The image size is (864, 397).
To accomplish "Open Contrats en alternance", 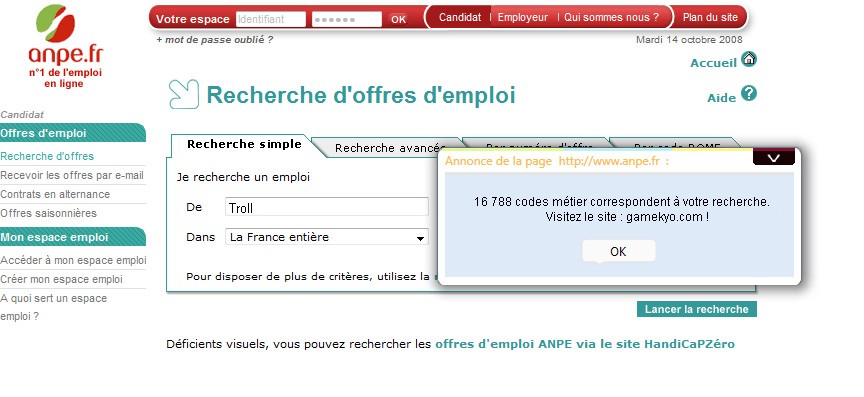I will pos(55,194).
